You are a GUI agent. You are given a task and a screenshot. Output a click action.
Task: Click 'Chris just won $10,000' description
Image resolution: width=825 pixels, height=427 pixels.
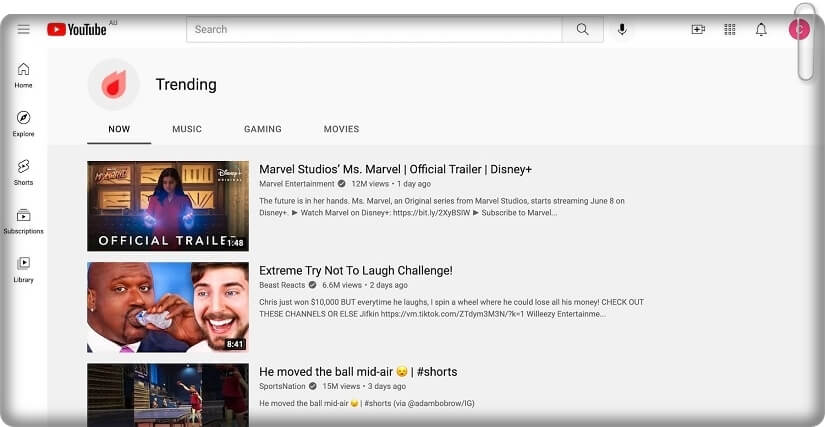coord(451,308)
